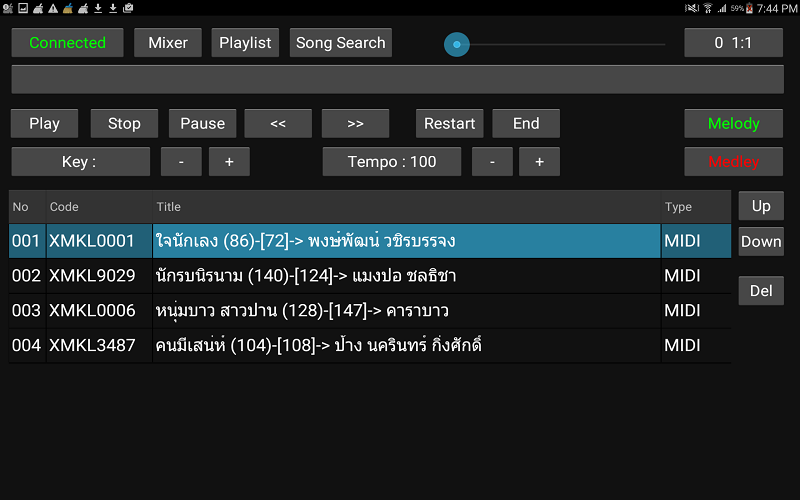Screen dimensions: 800x500
Task: Pause the song
Action: point(203,123)
